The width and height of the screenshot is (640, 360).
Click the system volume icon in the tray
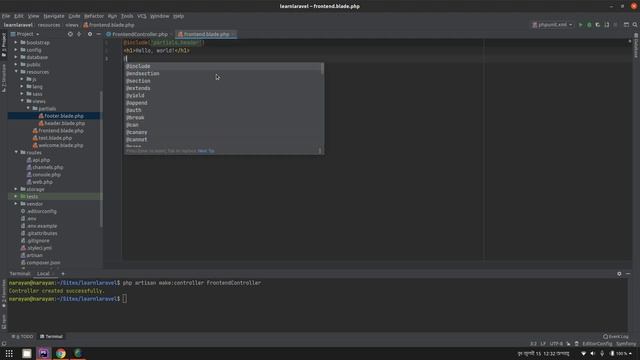coord(592,353)
